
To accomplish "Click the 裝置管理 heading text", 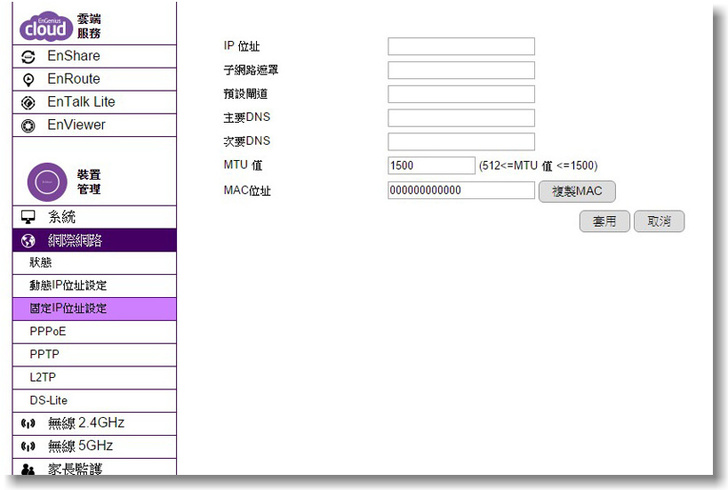I will (89, 182).
